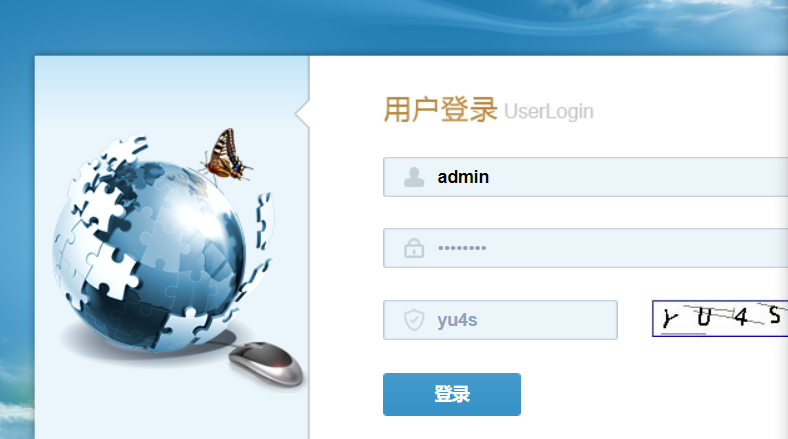Click the gray UserLogin subtitle text

coord(549,112)
